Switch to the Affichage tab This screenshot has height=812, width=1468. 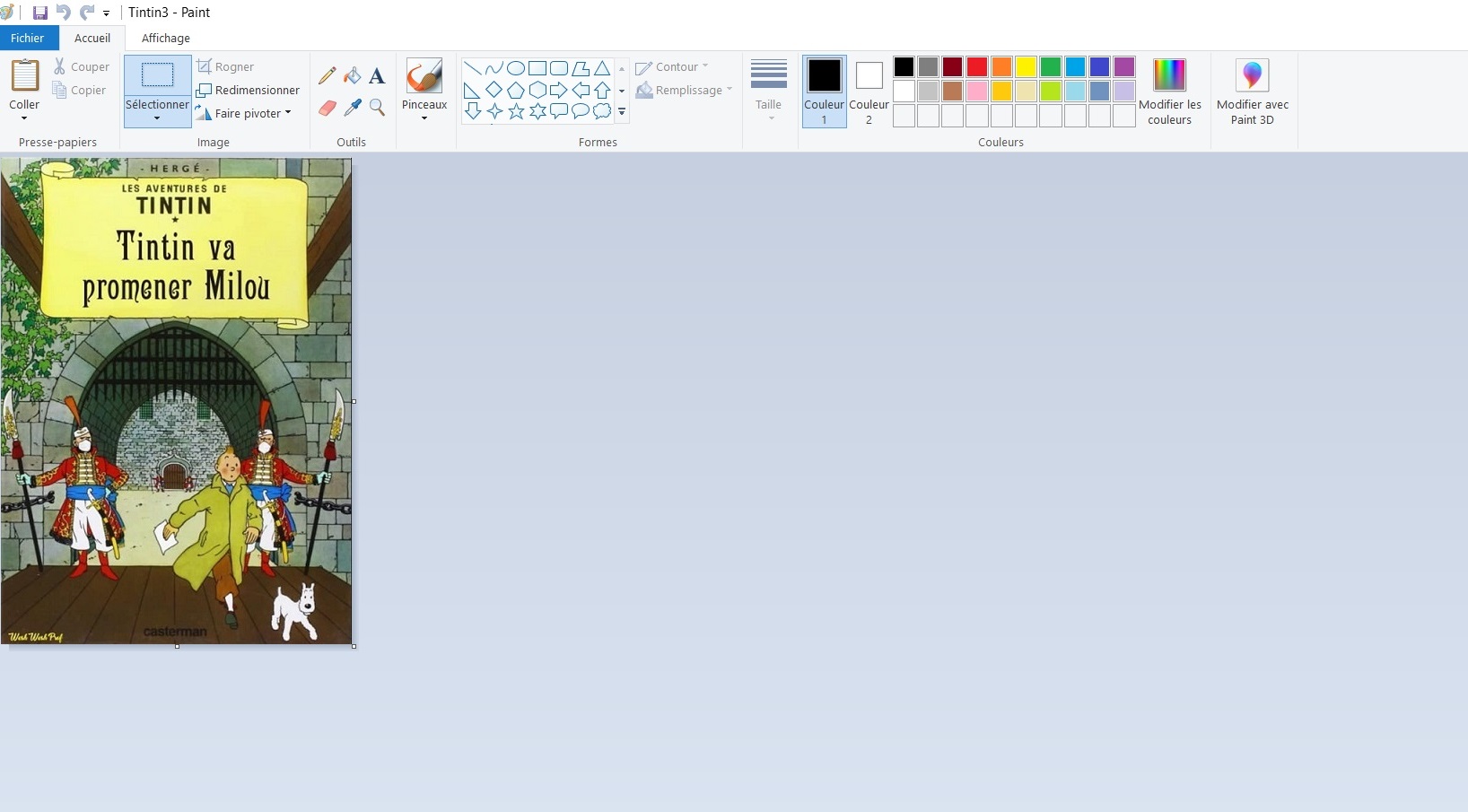click(x=166, y=38)
